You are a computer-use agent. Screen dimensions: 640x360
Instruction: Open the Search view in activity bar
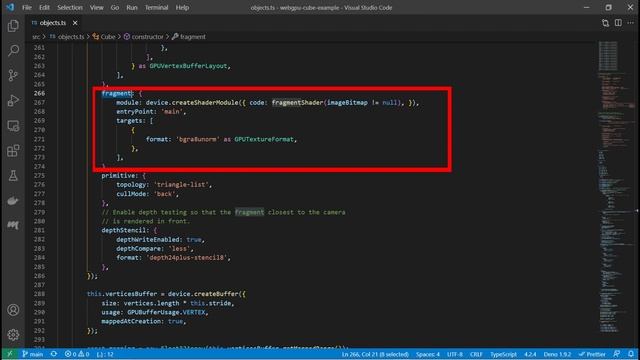point(13,51)
